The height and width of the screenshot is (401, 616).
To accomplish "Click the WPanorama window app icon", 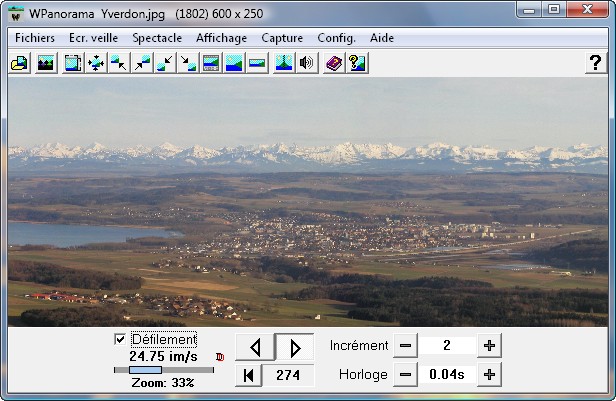I will pos(16,14).
